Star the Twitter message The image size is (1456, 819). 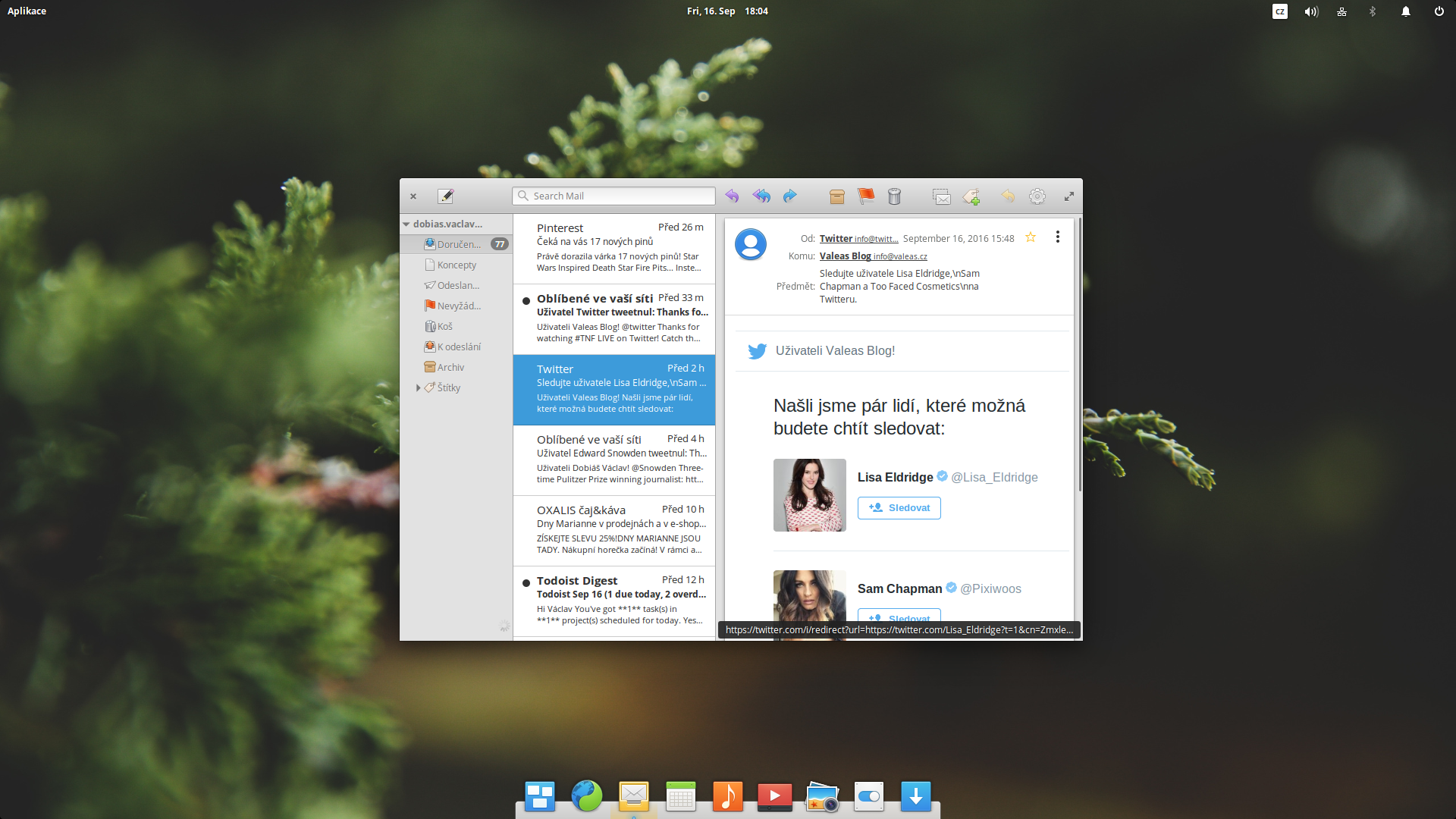1031,237
